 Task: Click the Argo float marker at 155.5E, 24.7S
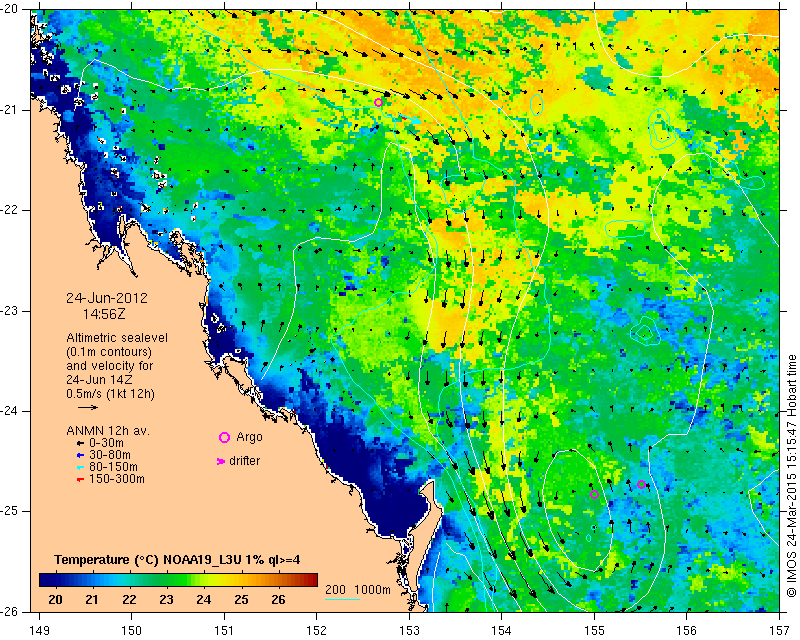pyautogui.click(x=641, y=484)
